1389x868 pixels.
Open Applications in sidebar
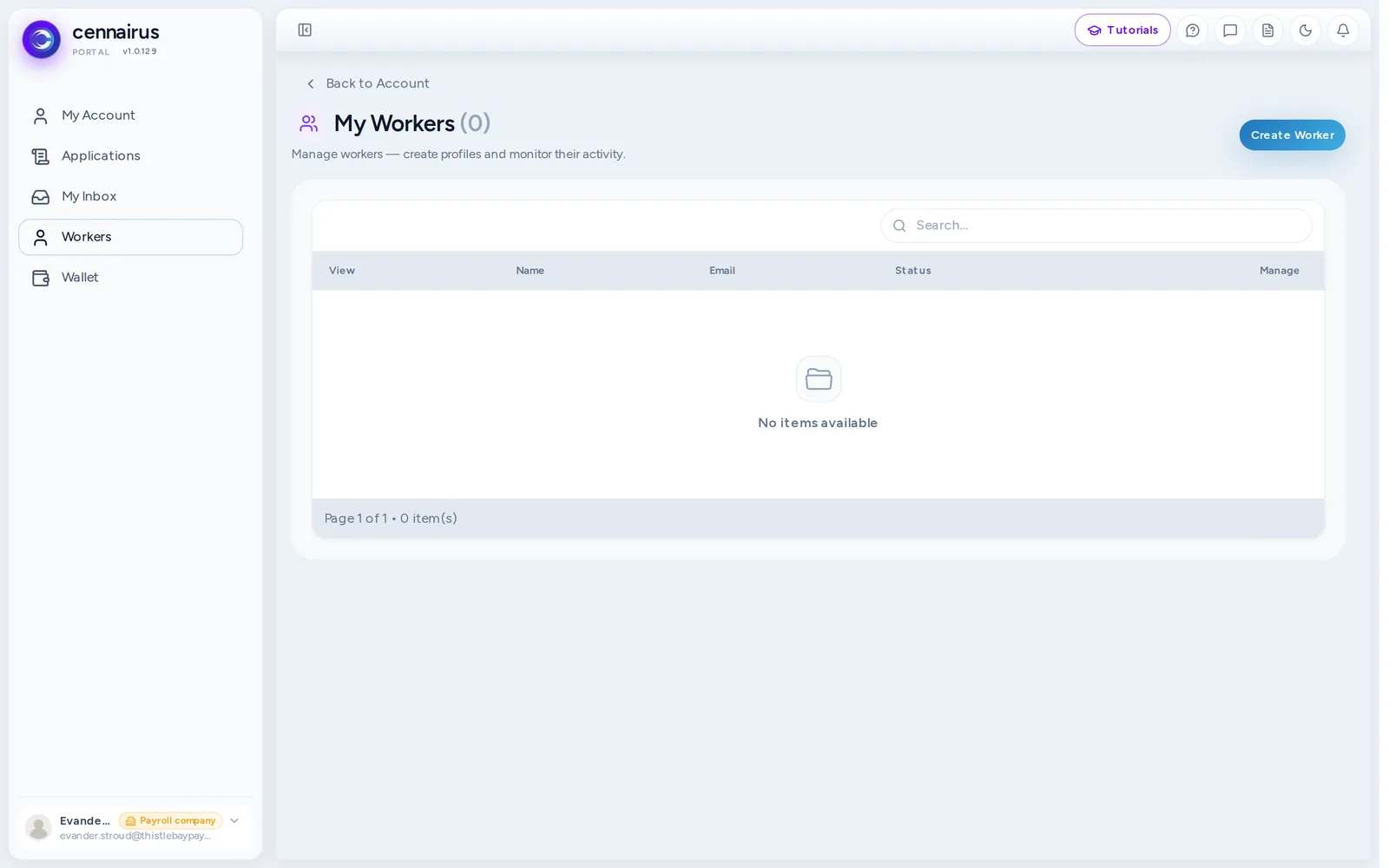[130, 156]
